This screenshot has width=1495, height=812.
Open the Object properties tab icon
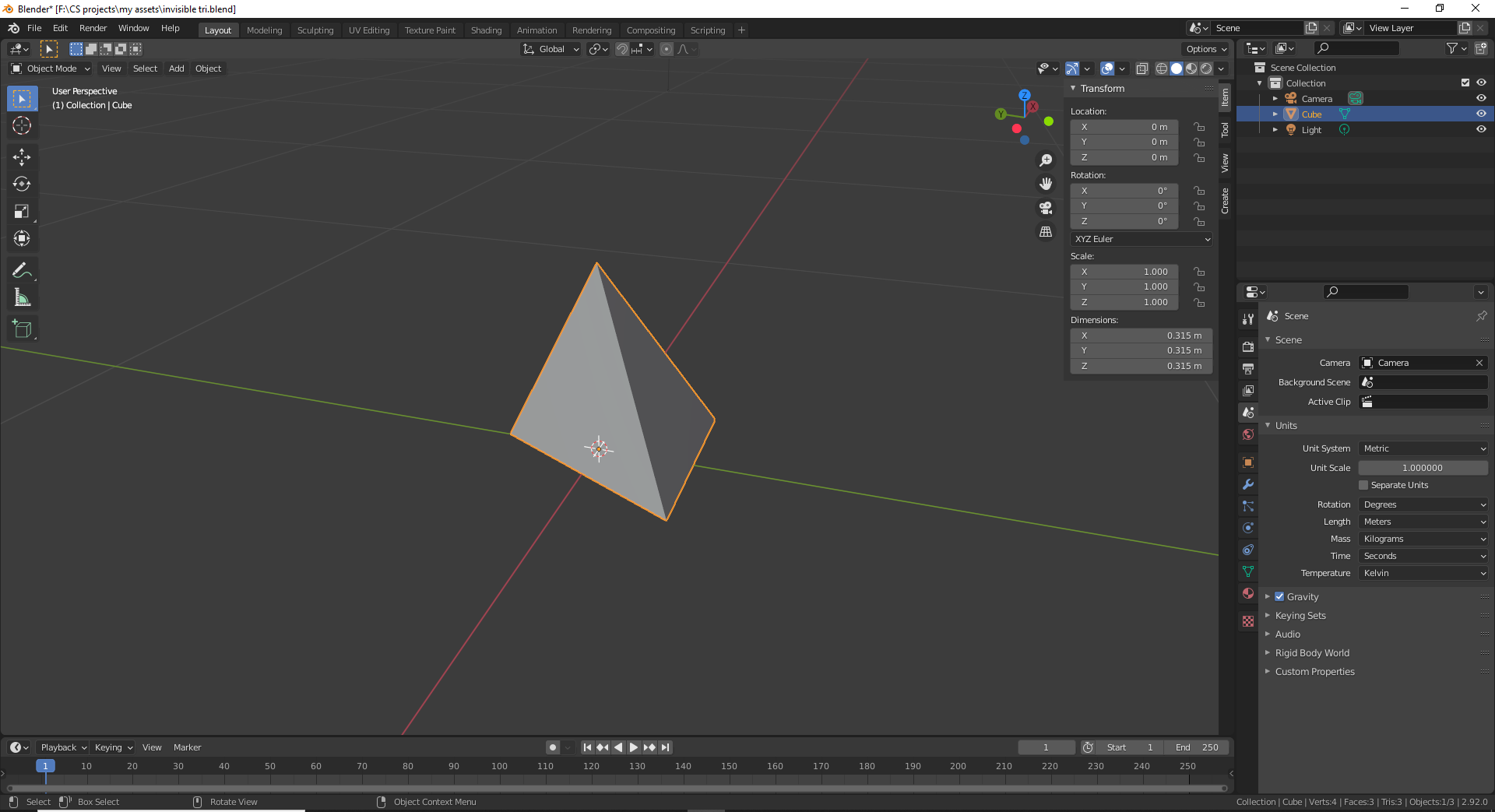[x=1248, y=462]
